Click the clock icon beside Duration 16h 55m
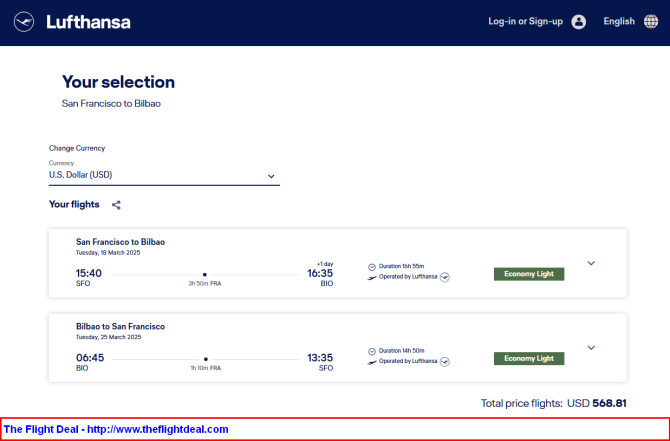This screenshot has height=441, width=670. point(372,267)
